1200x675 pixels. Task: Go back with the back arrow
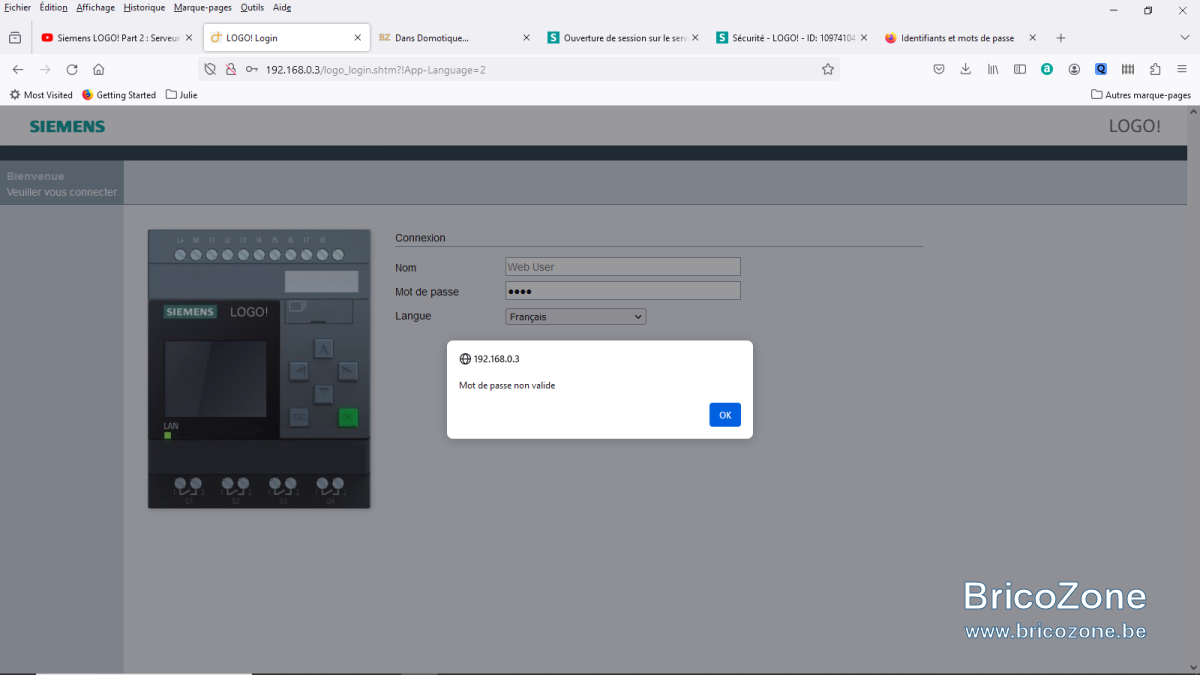pyautogui.click(x=18, y=69)
